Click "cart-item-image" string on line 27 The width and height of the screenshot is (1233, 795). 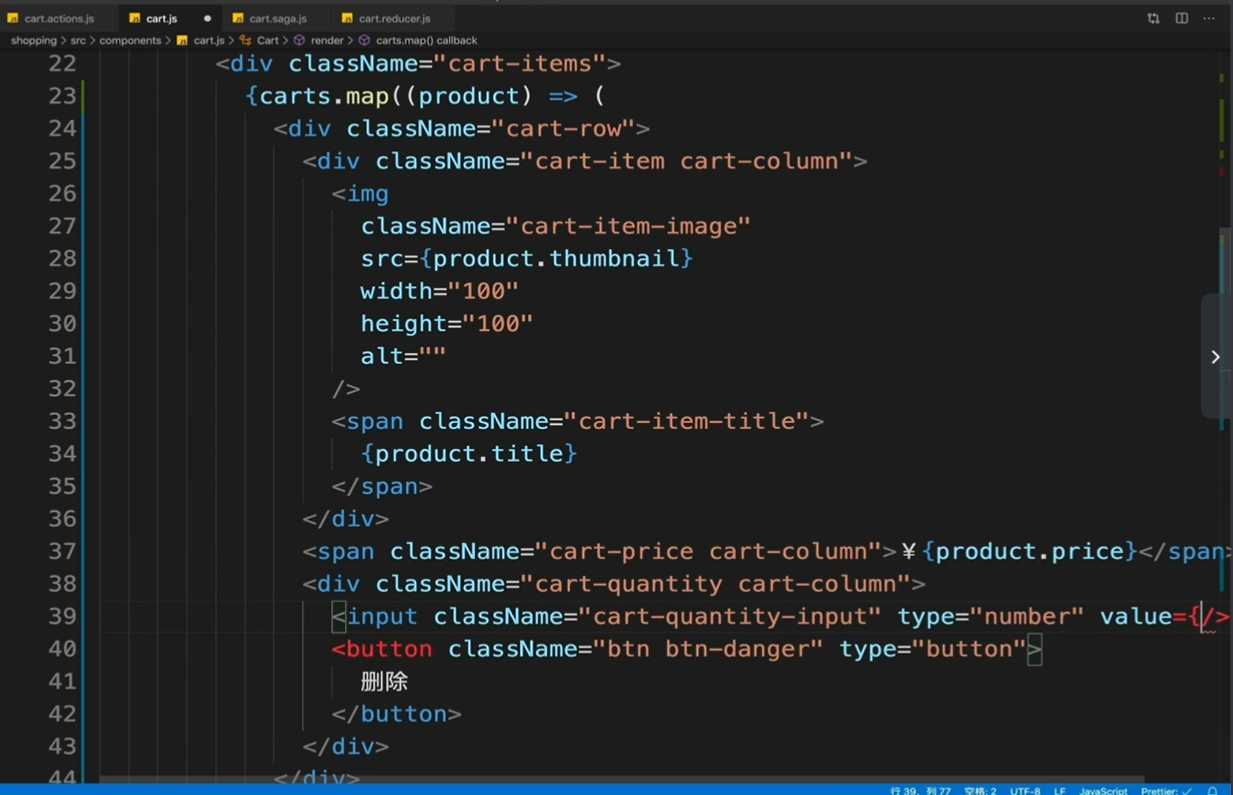point(628,226)
